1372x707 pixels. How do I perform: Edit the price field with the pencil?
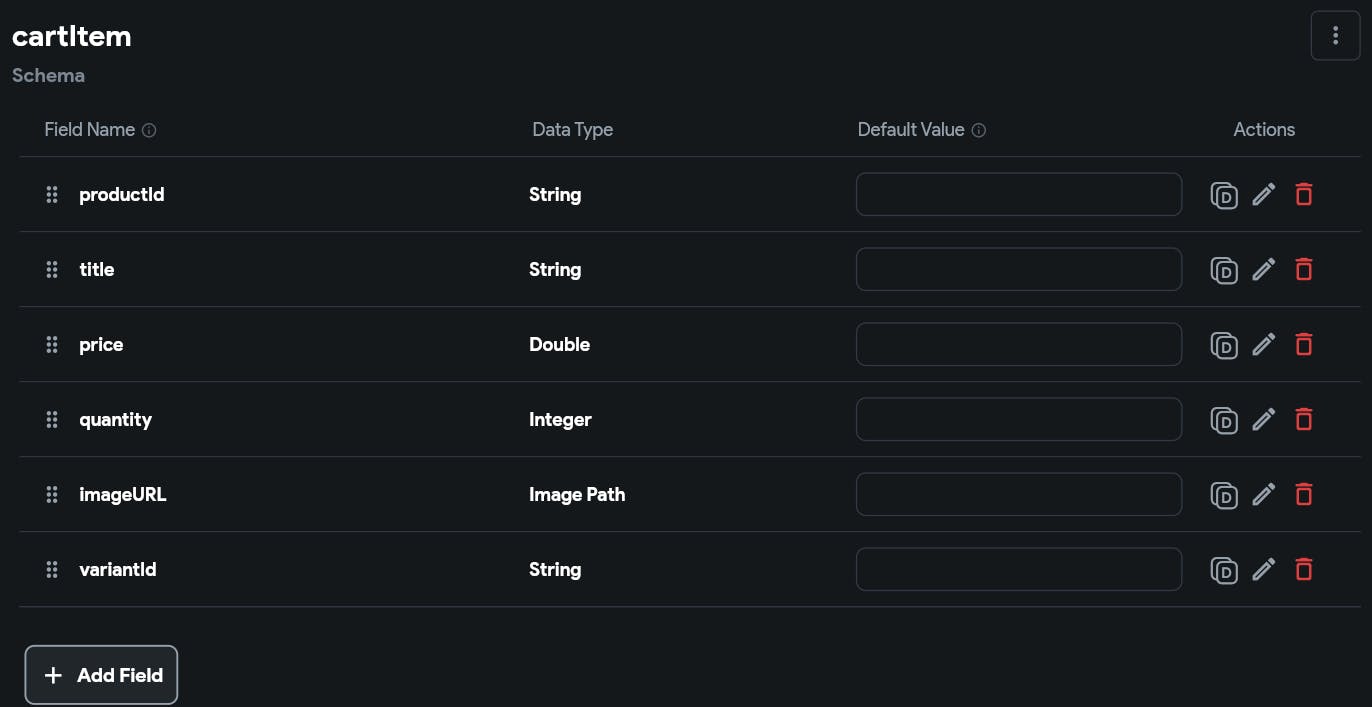(1264, 344)
